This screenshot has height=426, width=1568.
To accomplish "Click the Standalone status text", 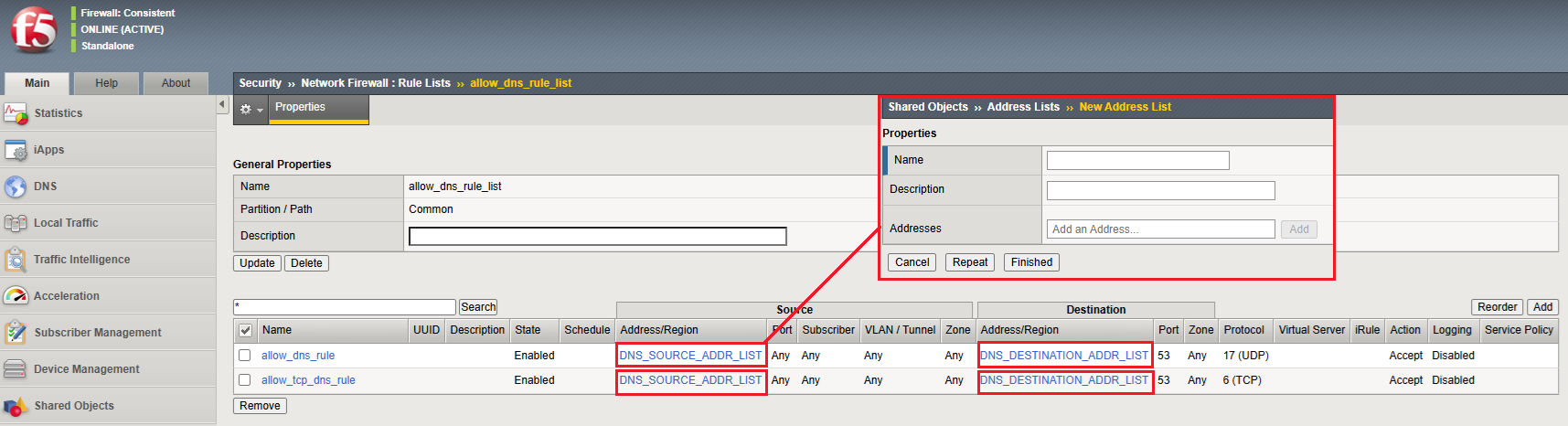I will (x=108, y=46).
